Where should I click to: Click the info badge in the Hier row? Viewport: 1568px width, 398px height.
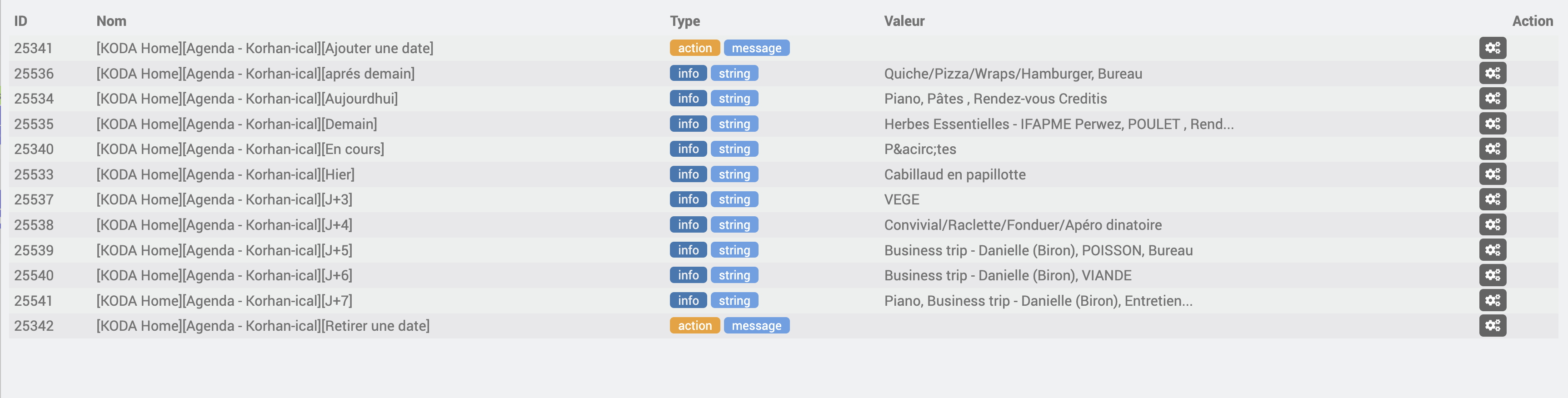688,174
